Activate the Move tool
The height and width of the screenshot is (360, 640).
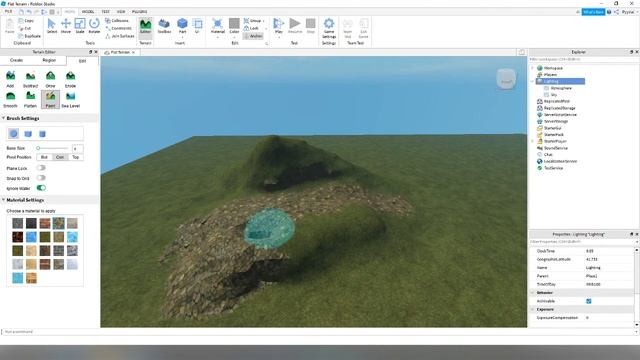point(66,26)
